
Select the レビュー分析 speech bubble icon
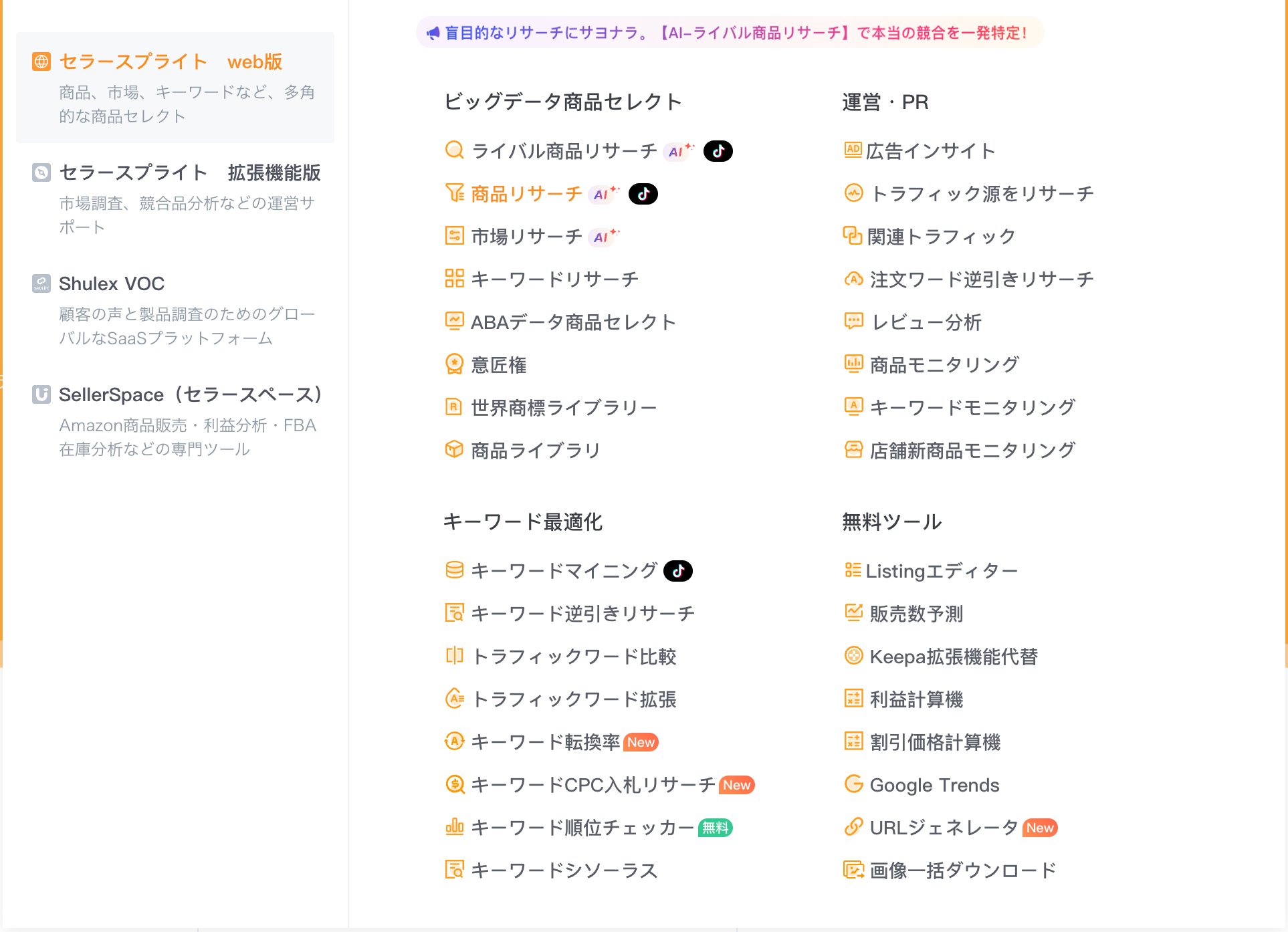pos(853,322)
